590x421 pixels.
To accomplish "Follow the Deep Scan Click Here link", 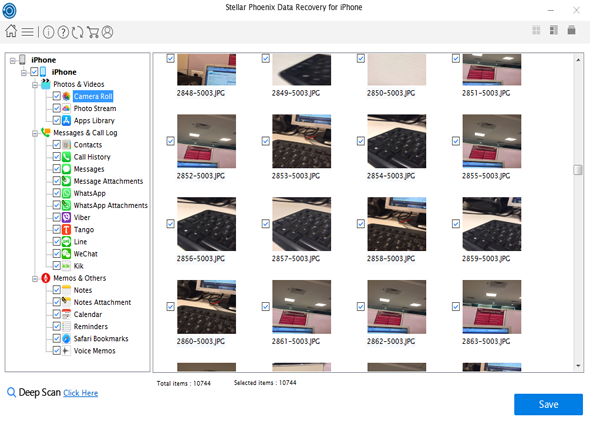I will pos(81,393).
